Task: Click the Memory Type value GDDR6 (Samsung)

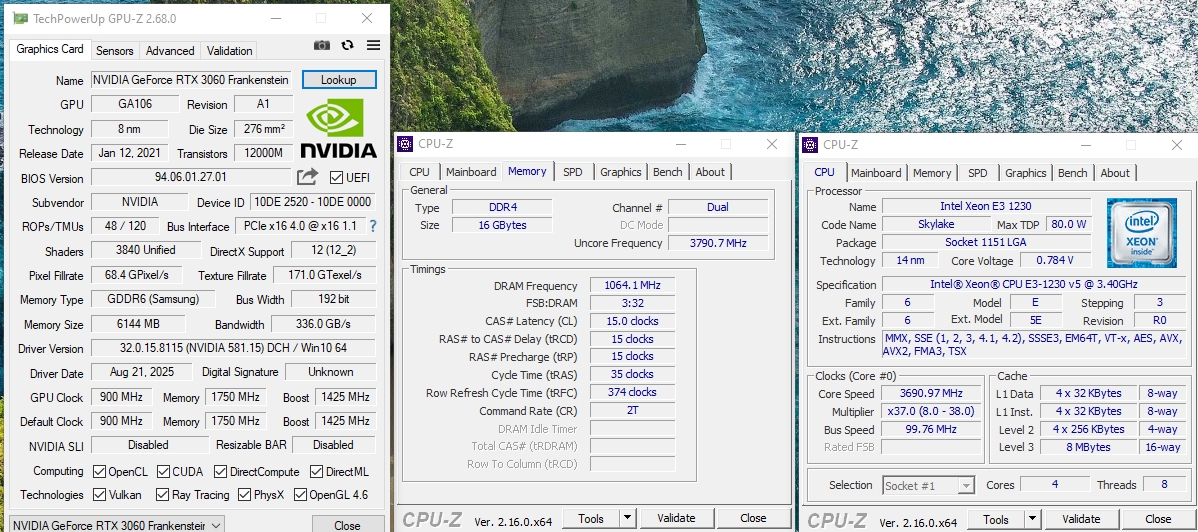Action: pyautogui.click(x=153, y=299)
